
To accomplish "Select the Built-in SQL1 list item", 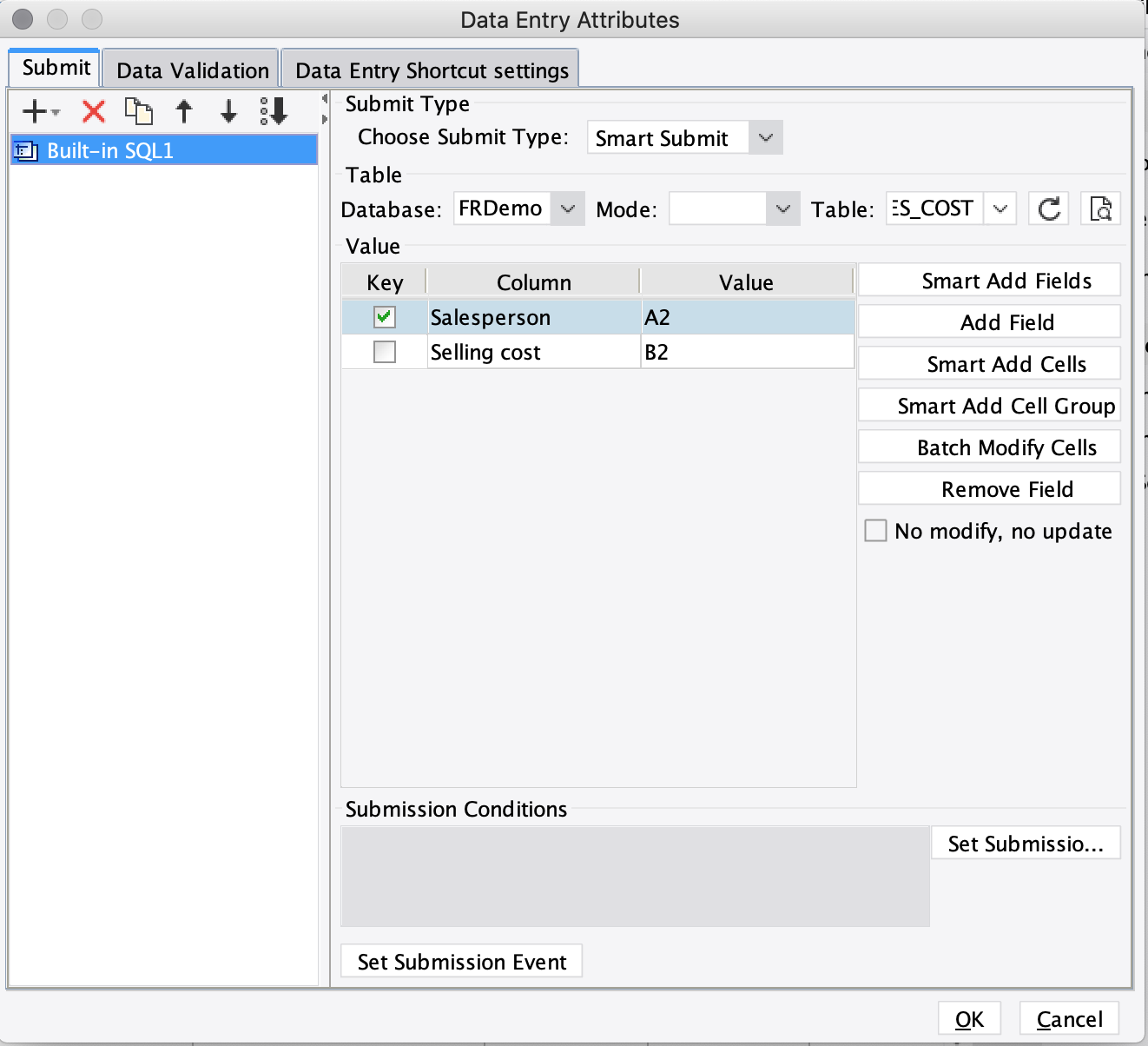I will tap(163, 150).
